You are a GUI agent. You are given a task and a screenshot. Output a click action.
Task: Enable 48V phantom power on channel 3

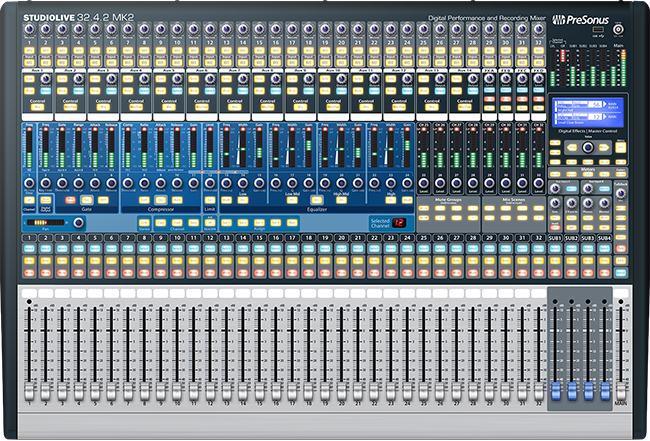62,51
